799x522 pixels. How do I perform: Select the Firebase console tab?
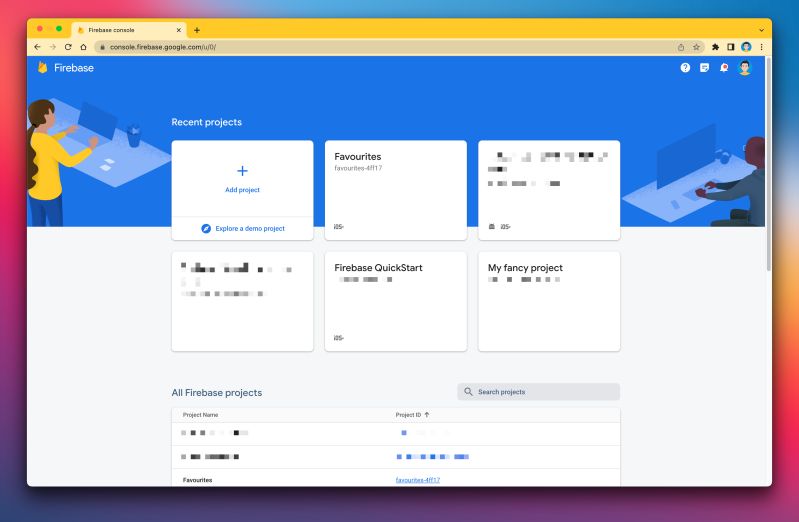coord(129,30)
